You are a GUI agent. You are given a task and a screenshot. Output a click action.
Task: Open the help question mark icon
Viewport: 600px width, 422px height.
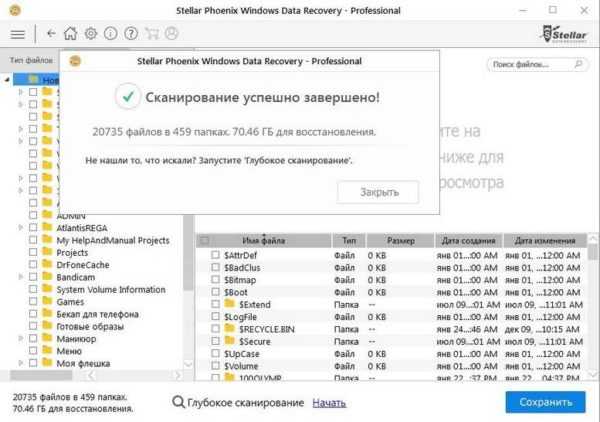tap(131, 34)
